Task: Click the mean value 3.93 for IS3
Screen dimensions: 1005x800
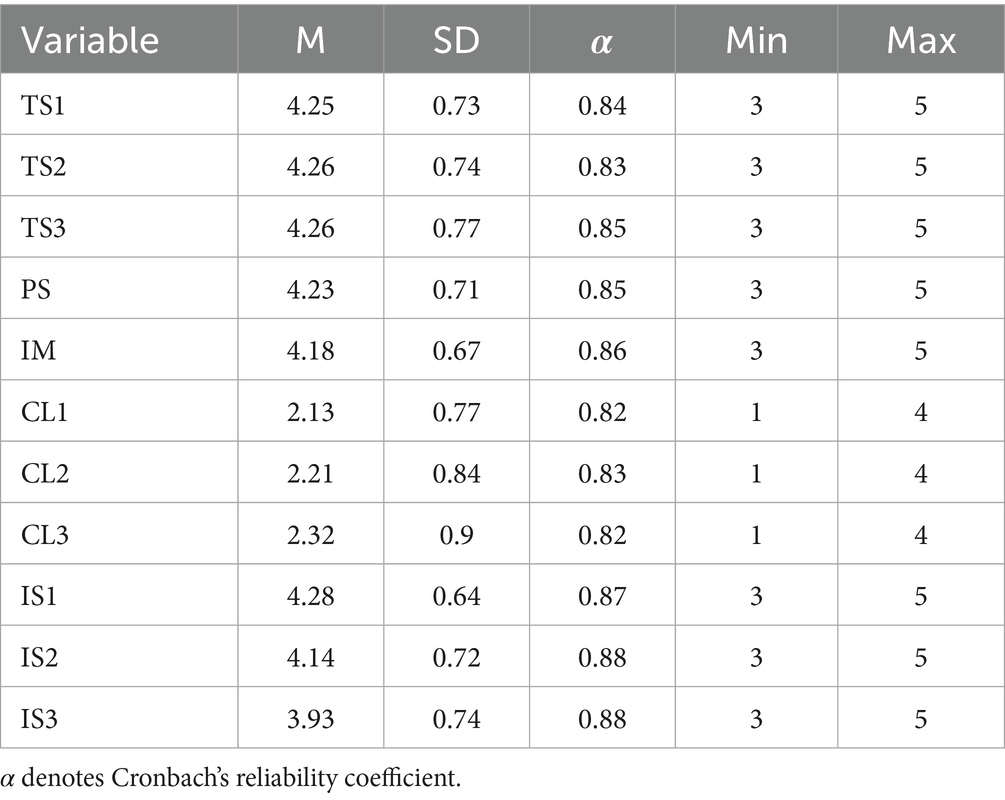Action: [x=311, y=719]
